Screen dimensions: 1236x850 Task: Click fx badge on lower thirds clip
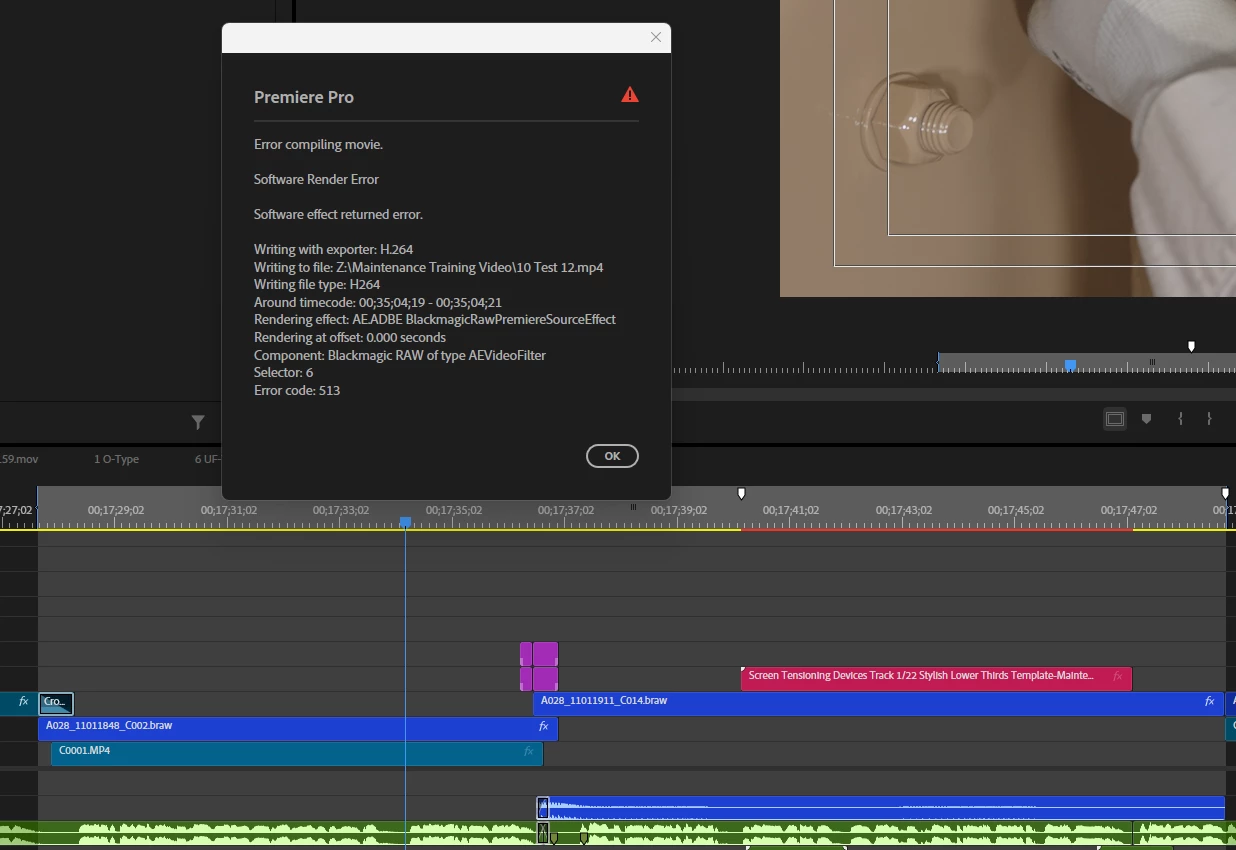click(1117, 676)
